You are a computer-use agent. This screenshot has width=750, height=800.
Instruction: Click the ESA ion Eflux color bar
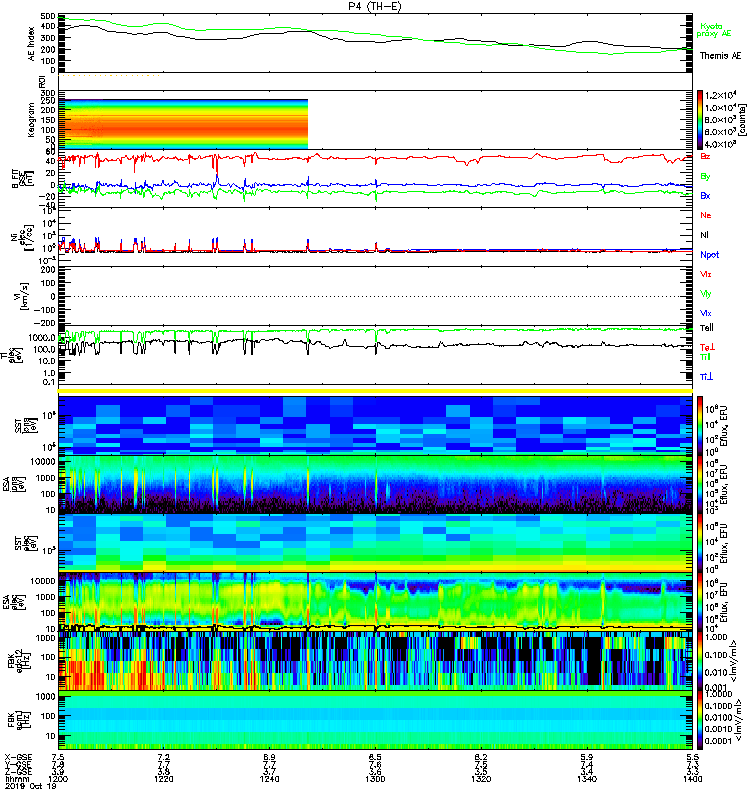(x=700, y=484)
